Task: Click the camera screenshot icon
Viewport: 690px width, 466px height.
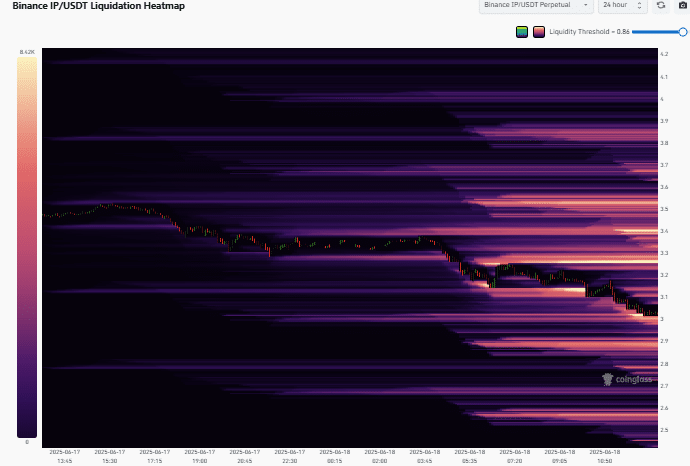Action: pos(683,5)
